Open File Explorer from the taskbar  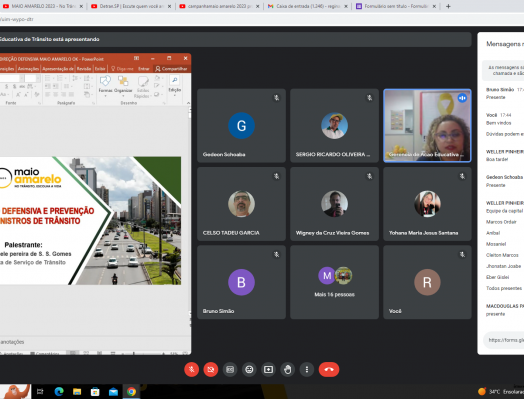[77, 391]
